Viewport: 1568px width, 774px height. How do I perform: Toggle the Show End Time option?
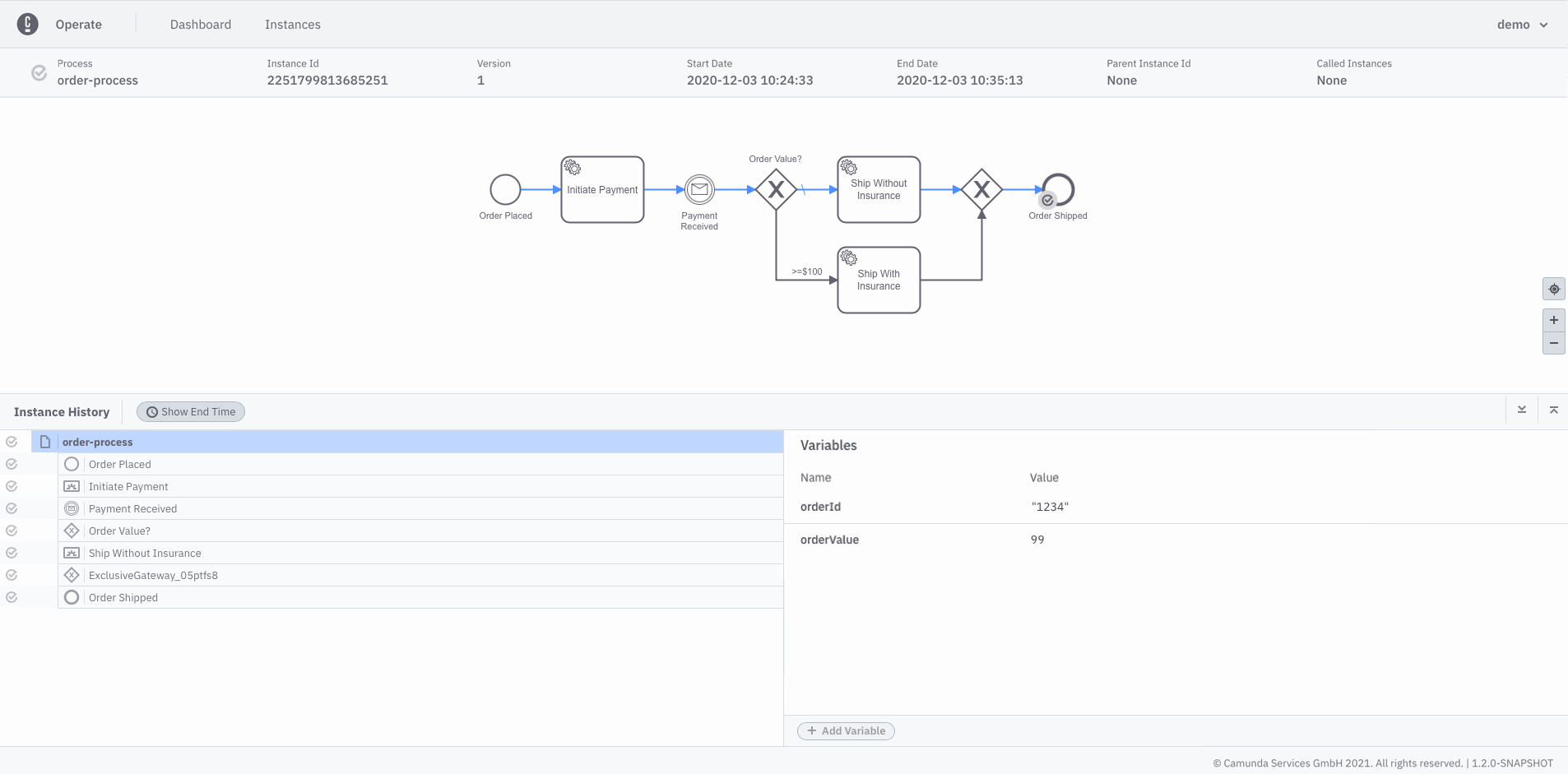point(190,411)
